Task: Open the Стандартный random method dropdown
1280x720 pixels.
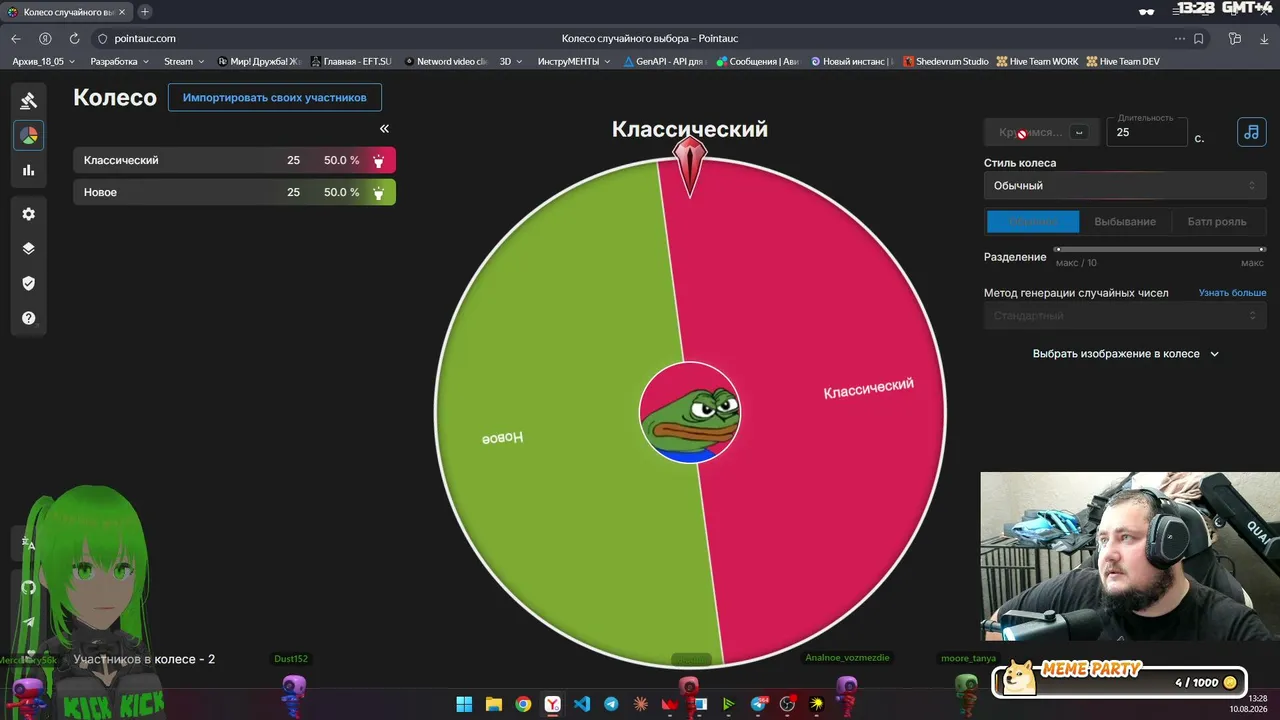Action: (1125, 316)
